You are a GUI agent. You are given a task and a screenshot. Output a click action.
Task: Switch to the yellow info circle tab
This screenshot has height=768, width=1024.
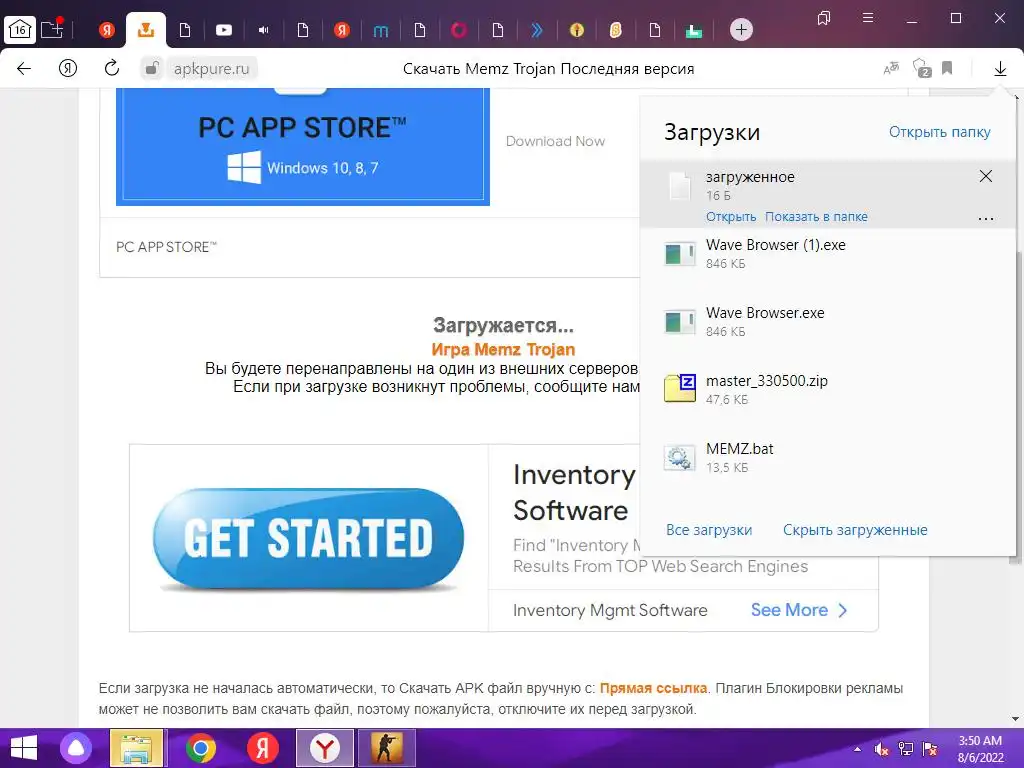[577, 30]
